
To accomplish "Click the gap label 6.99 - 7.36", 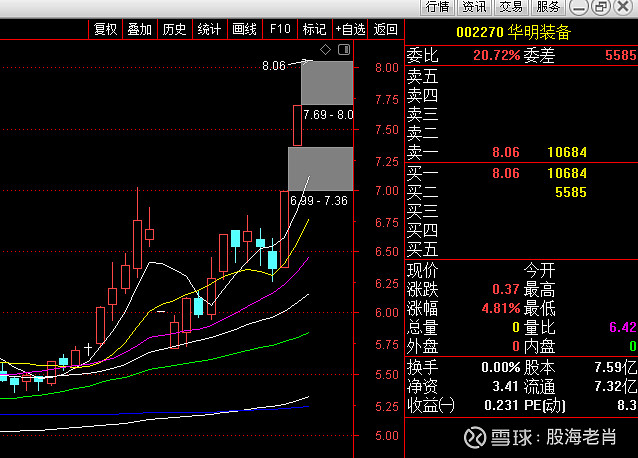I will (319, 201).
